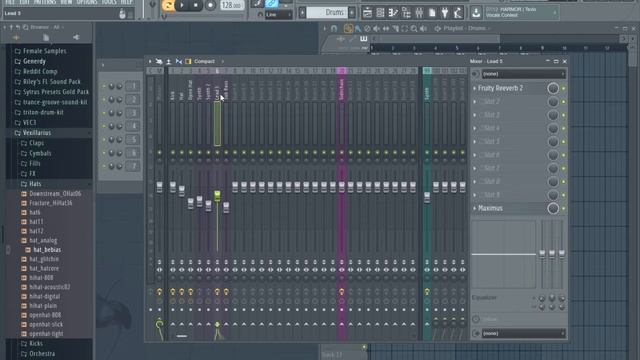Click the tempo field showing 128
This screenshot has width=640, height=360.
point(231,5)
